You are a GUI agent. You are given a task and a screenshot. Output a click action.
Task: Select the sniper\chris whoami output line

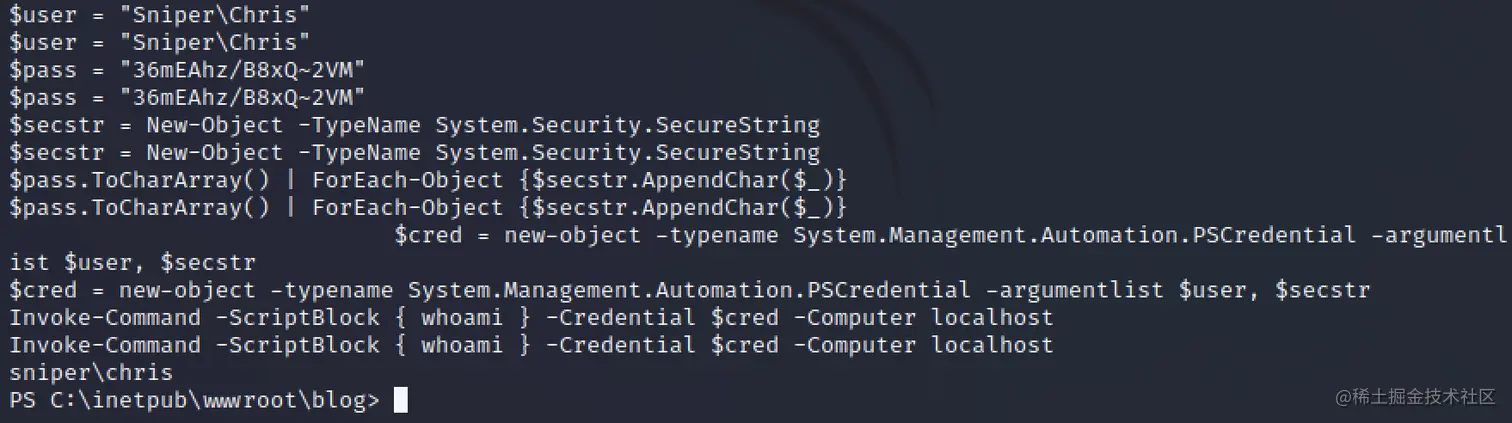(x=91, y=373)
